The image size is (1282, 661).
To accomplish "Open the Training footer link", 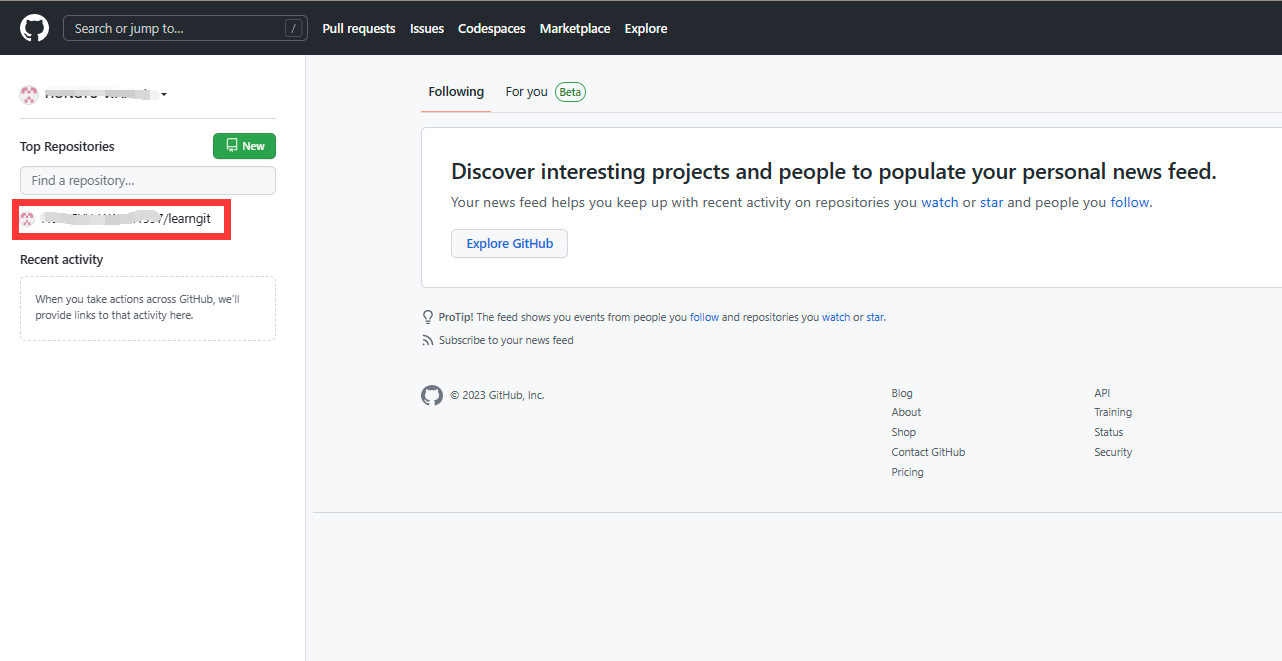I will [x=1113, y=412].
